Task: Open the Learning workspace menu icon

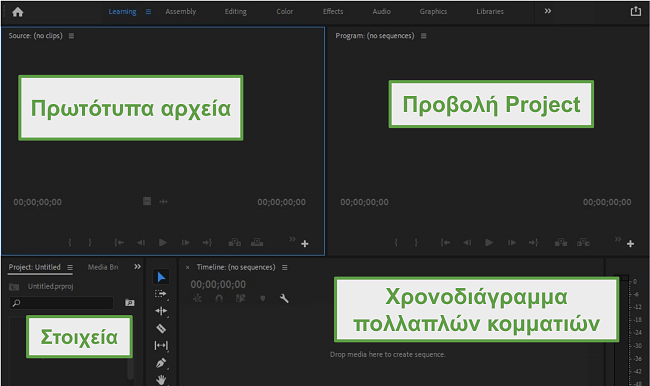Action: coord(148,12)
